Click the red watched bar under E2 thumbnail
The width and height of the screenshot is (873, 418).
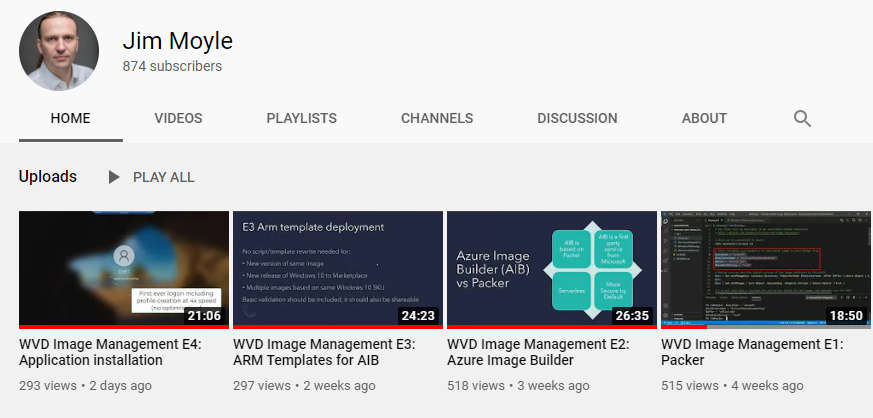552,327
